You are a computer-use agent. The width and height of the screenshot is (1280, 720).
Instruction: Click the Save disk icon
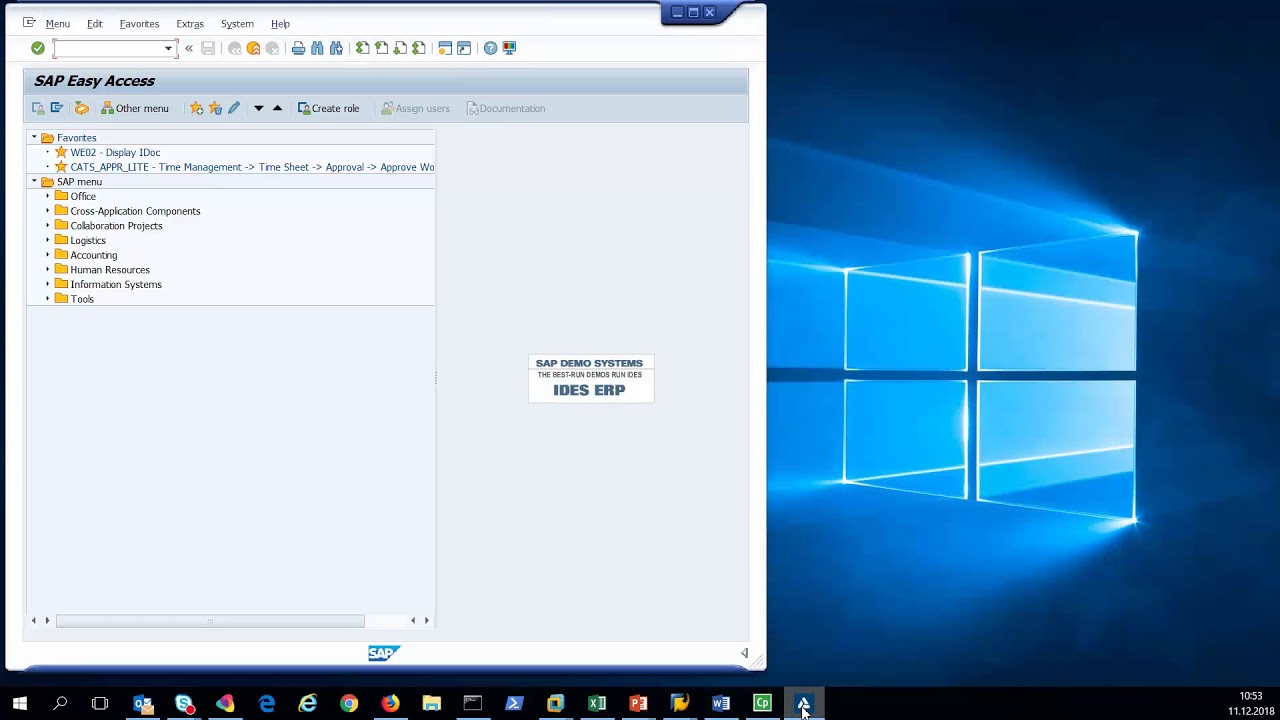click(208, 48)
